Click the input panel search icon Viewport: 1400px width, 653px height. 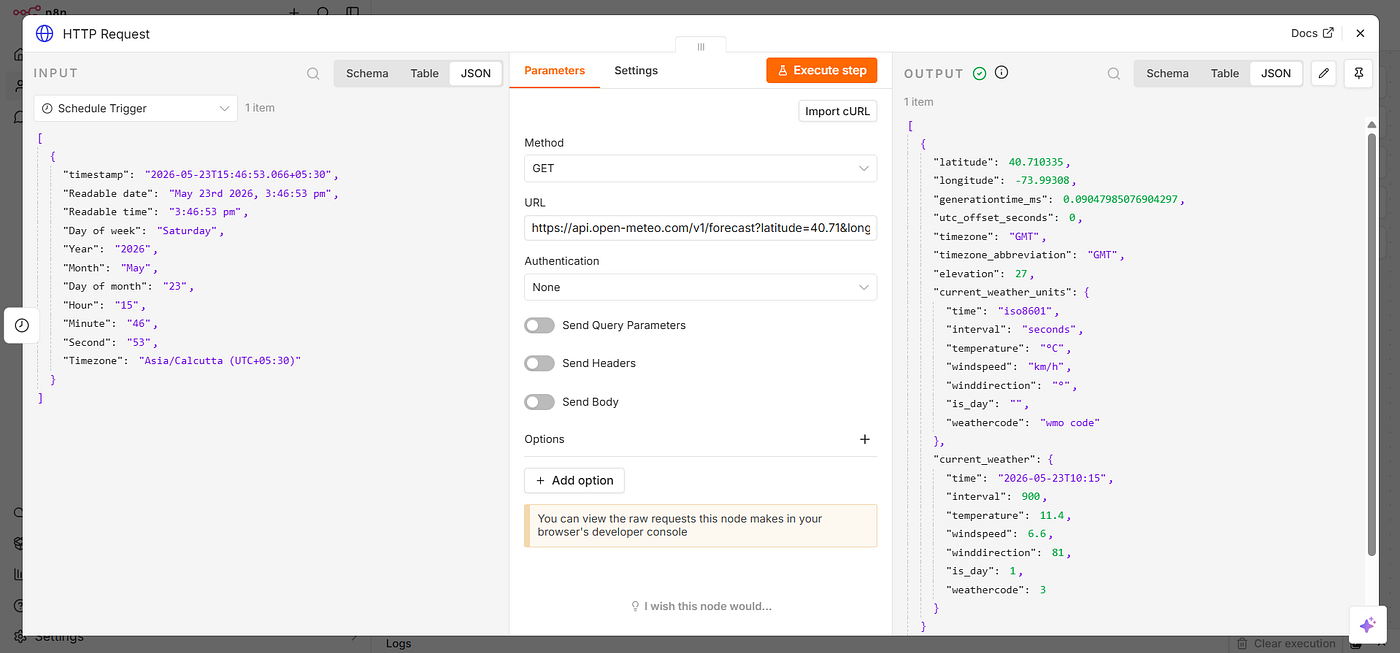pos(313,73)
